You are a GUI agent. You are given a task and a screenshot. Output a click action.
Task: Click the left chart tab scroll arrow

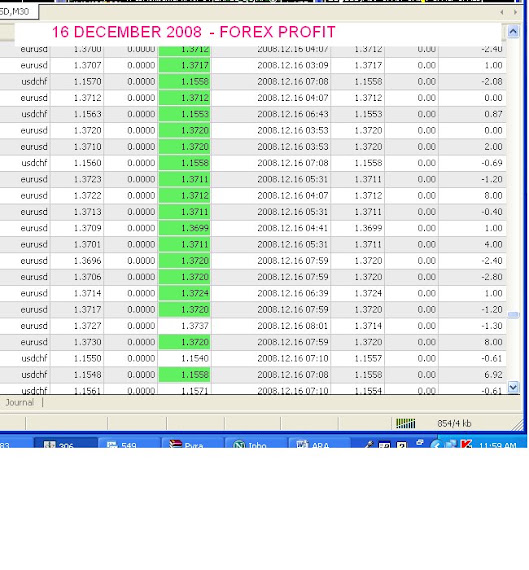coord(502,12)
